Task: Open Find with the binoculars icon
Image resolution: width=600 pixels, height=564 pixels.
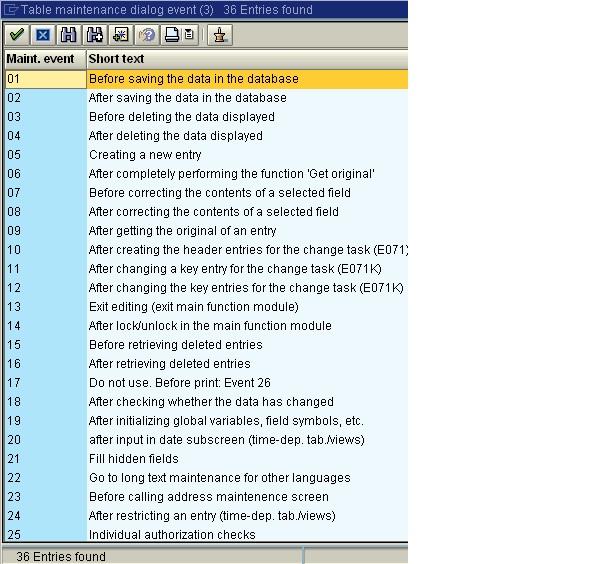Action: click(x=69, y=35)
